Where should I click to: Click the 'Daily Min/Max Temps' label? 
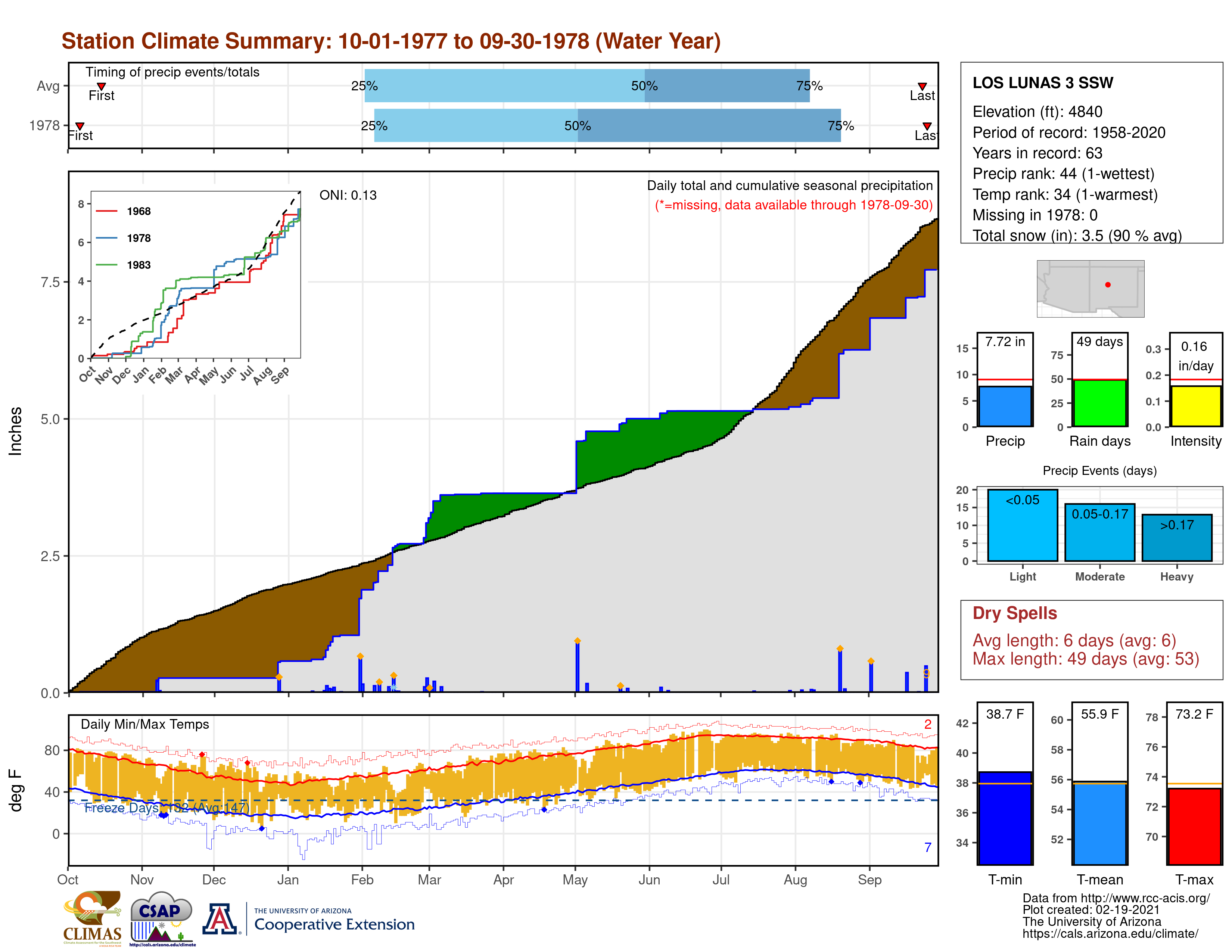(x=144, y=724)
